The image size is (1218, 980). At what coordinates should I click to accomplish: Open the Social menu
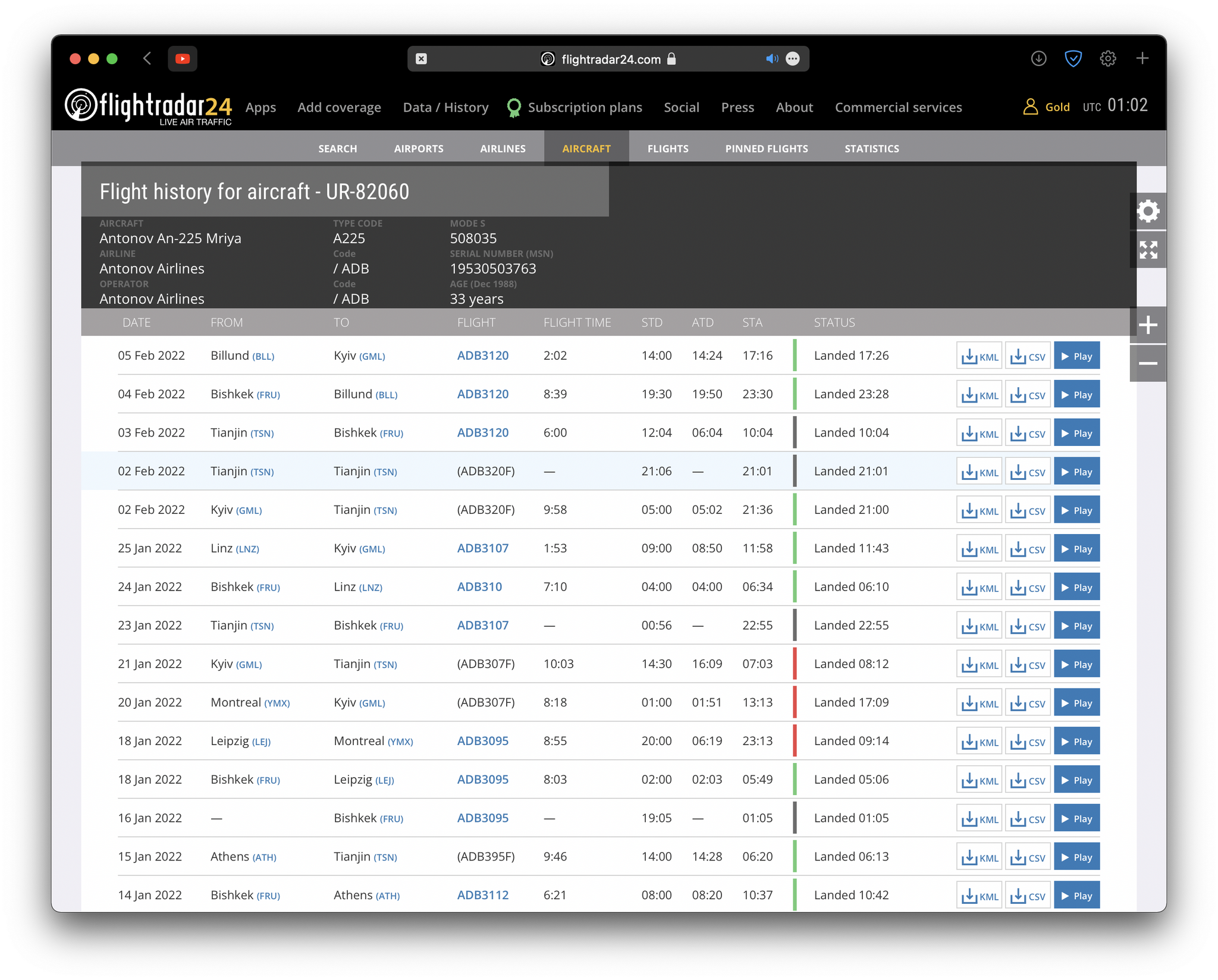[682, 108]
